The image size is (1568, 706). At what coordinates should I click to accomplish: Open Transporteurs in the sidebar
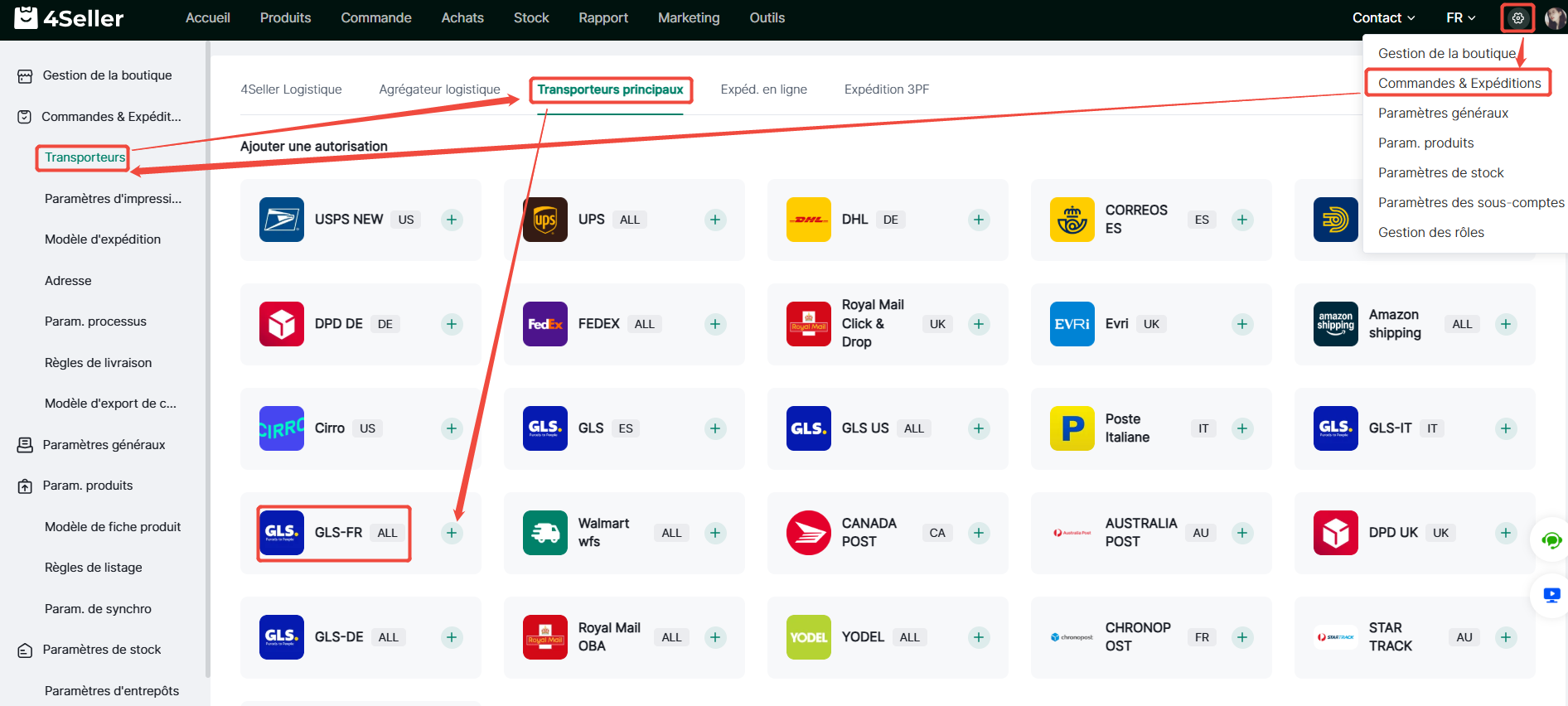[x=85, y=157]
